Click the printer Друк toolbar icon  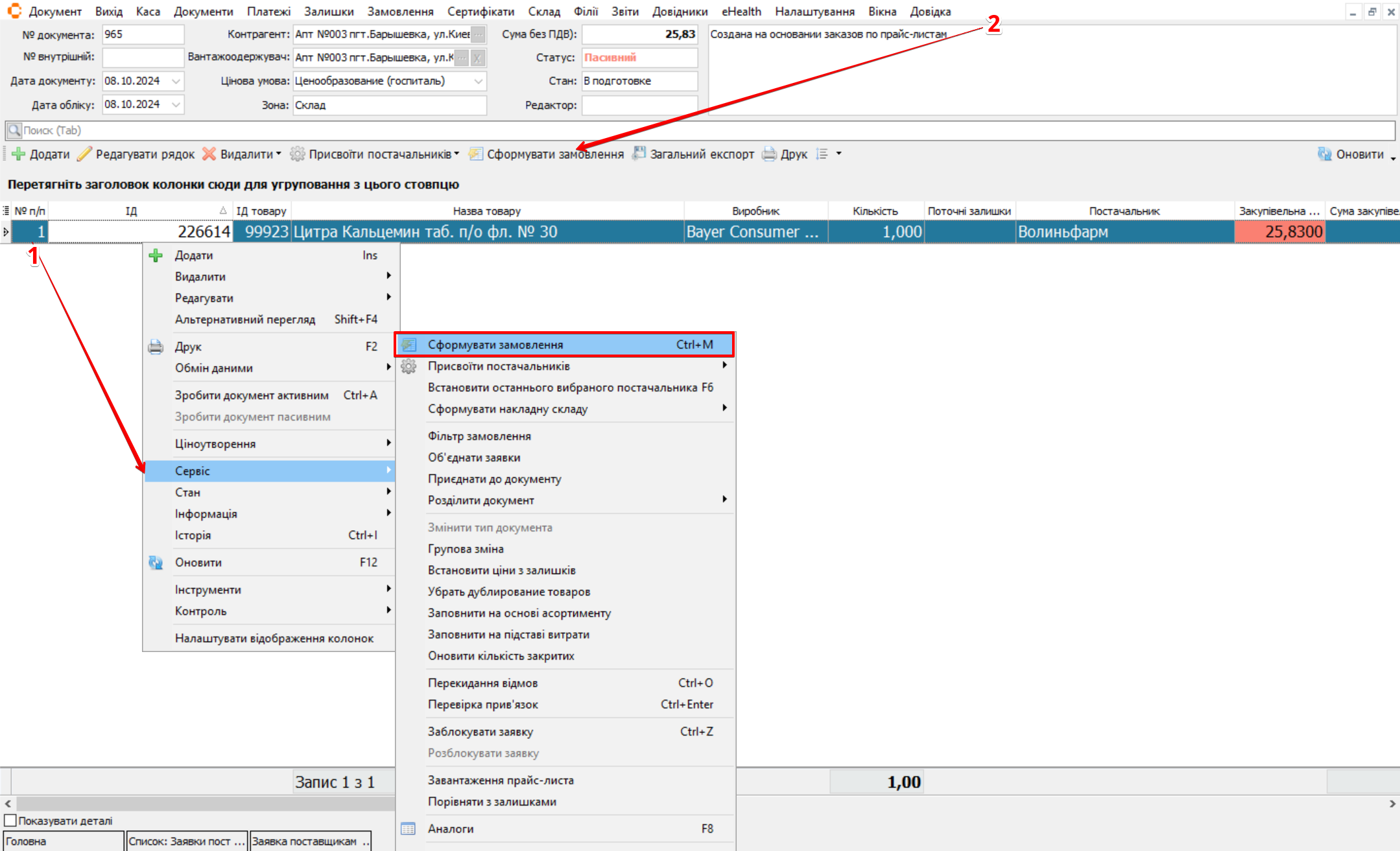coord(769,154)
